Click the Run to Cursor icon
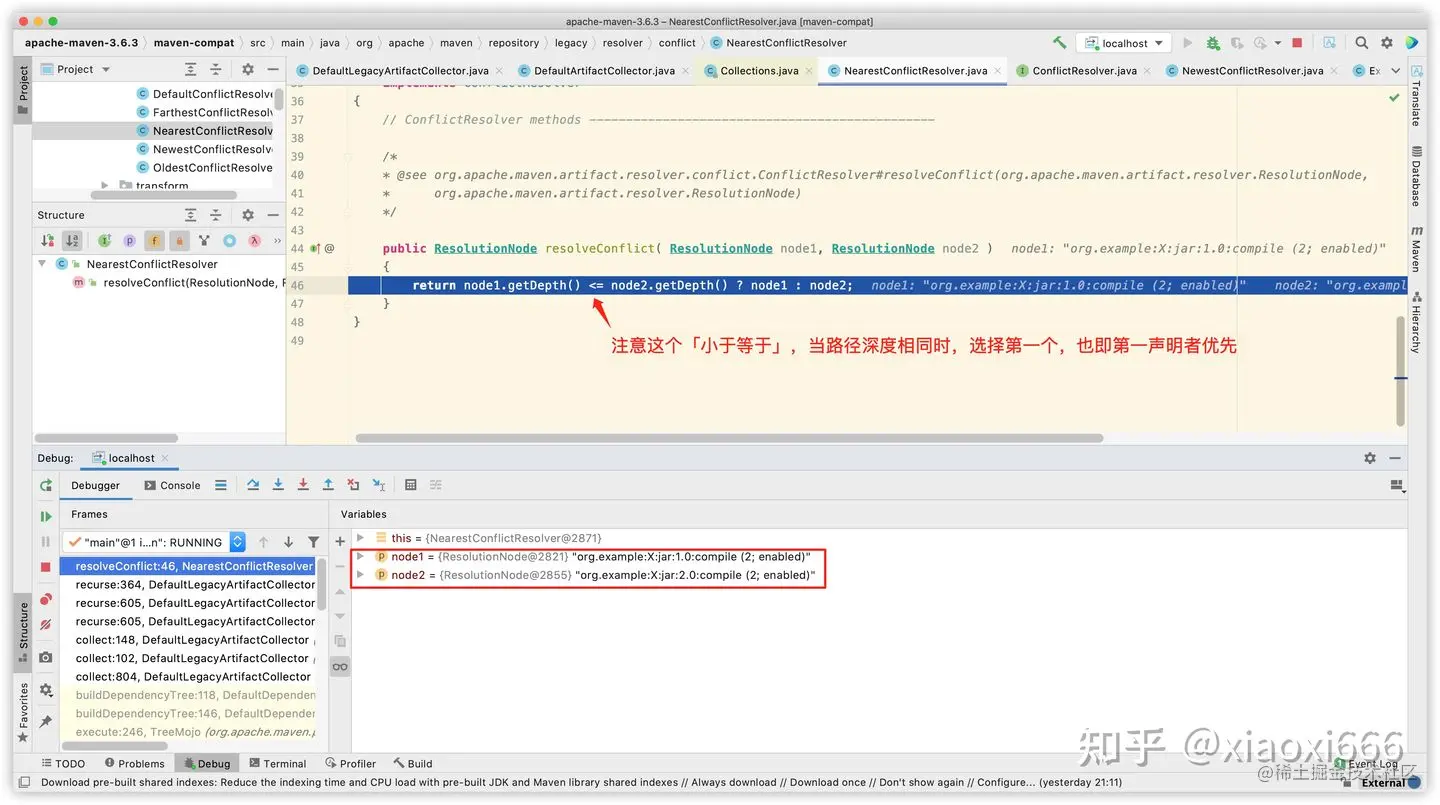The image size is (1440, 805). [379, 485]
